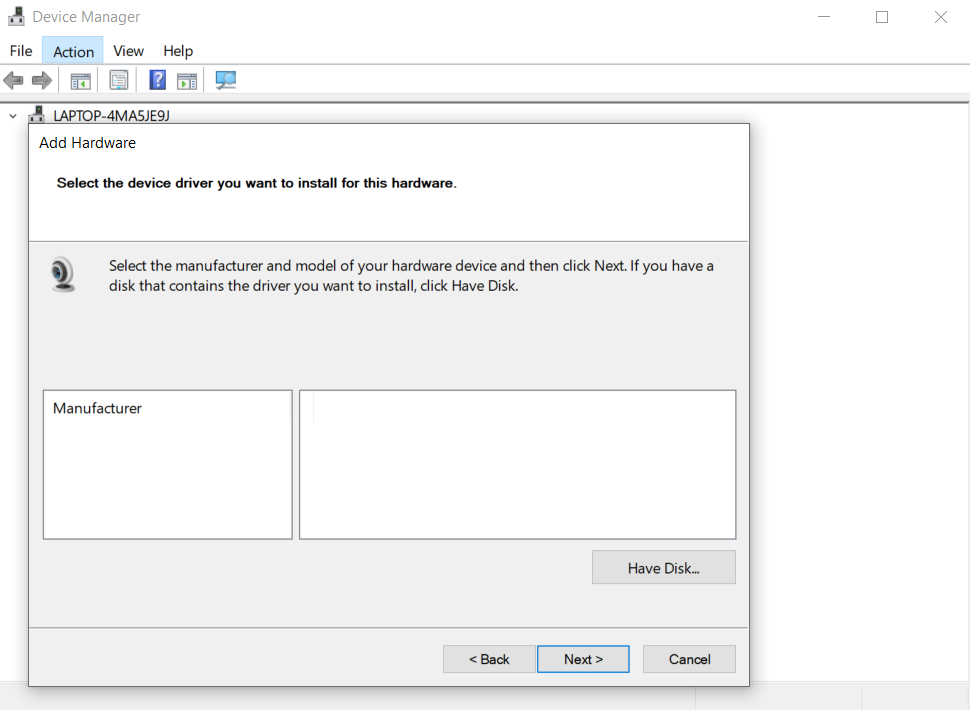The width and height of the screenshot is (970, 710).
Task: Cancel the Add Hardware wizard
Action: [689, 659]
